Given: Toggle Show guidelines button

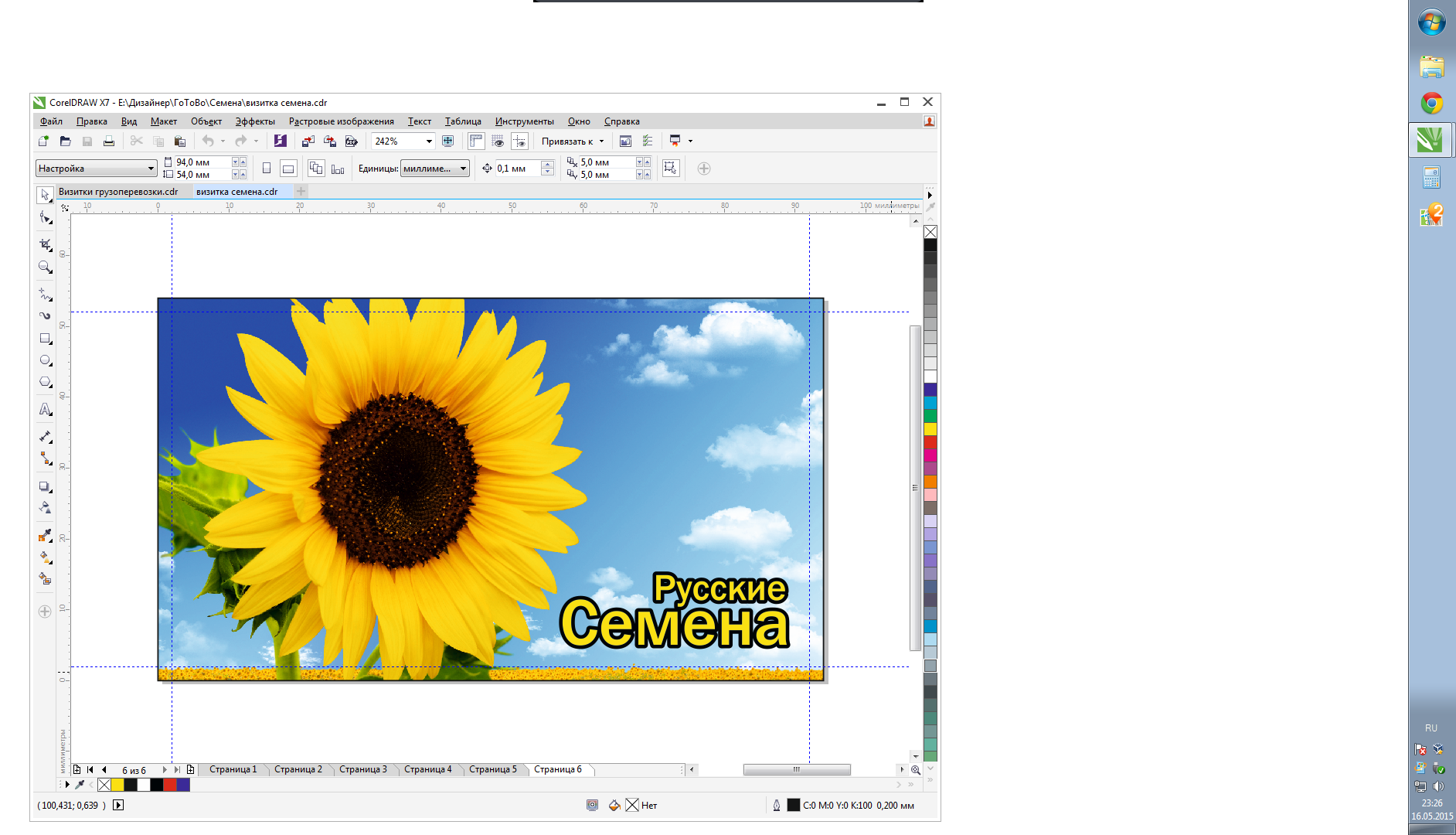Looking at the screenshot, I should coord(520,141).
